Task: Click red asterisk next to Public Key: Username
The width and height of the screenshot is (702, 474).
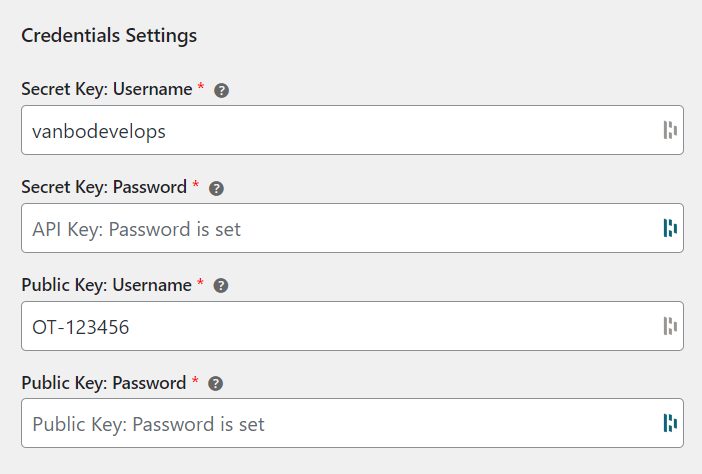Action: [201, 284]
